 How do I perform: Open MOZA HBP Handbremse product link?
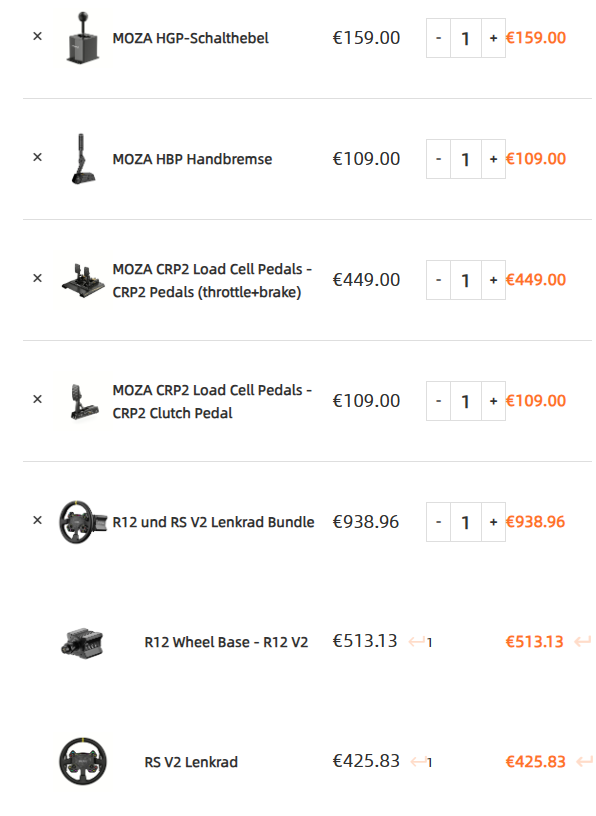coord(192,159)
